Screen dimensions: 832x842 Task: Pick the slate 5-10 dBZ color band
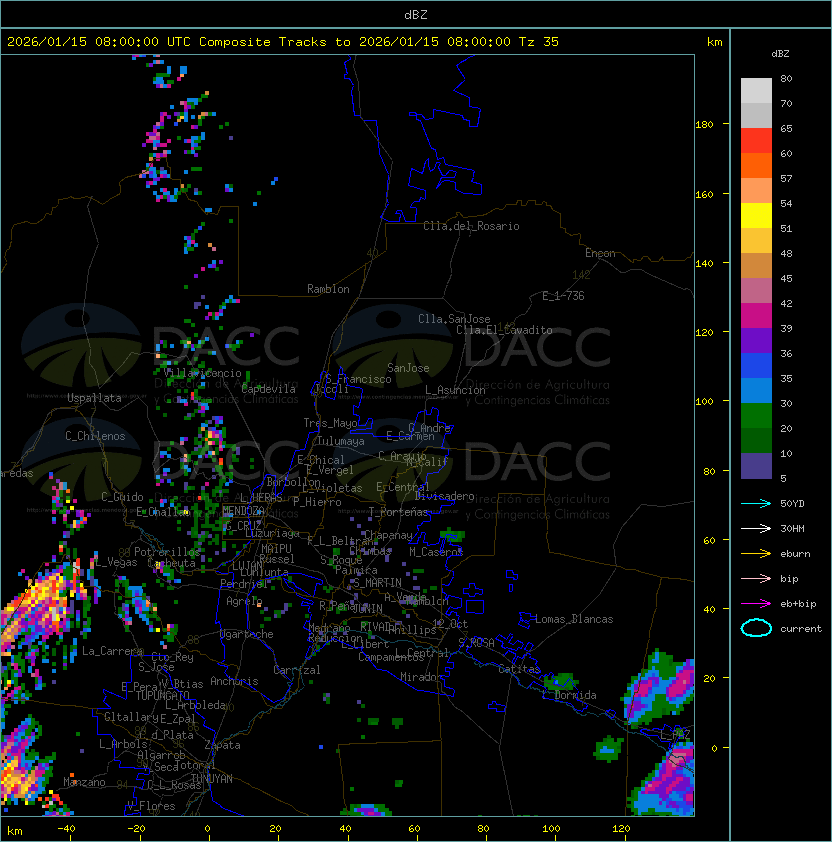(756, 466)
